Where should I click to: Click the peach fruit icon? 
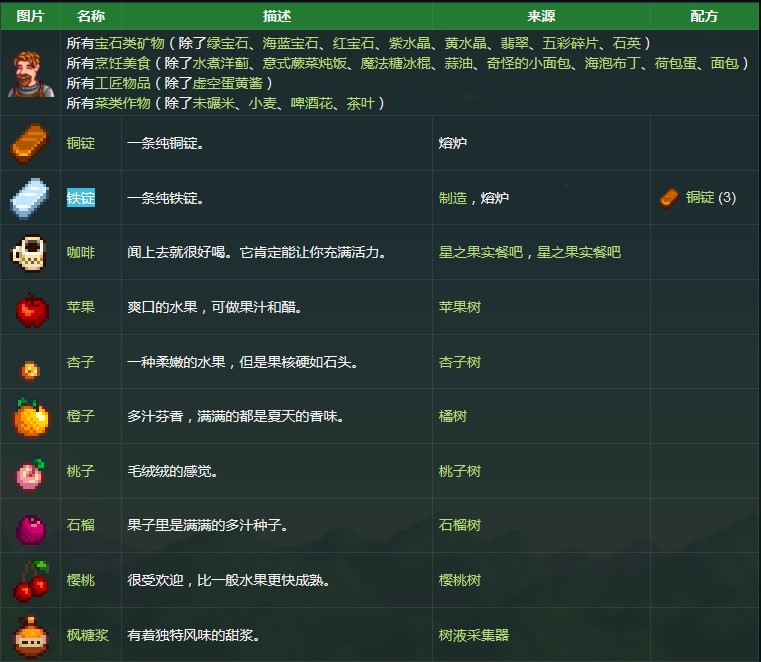pos(30,472)
